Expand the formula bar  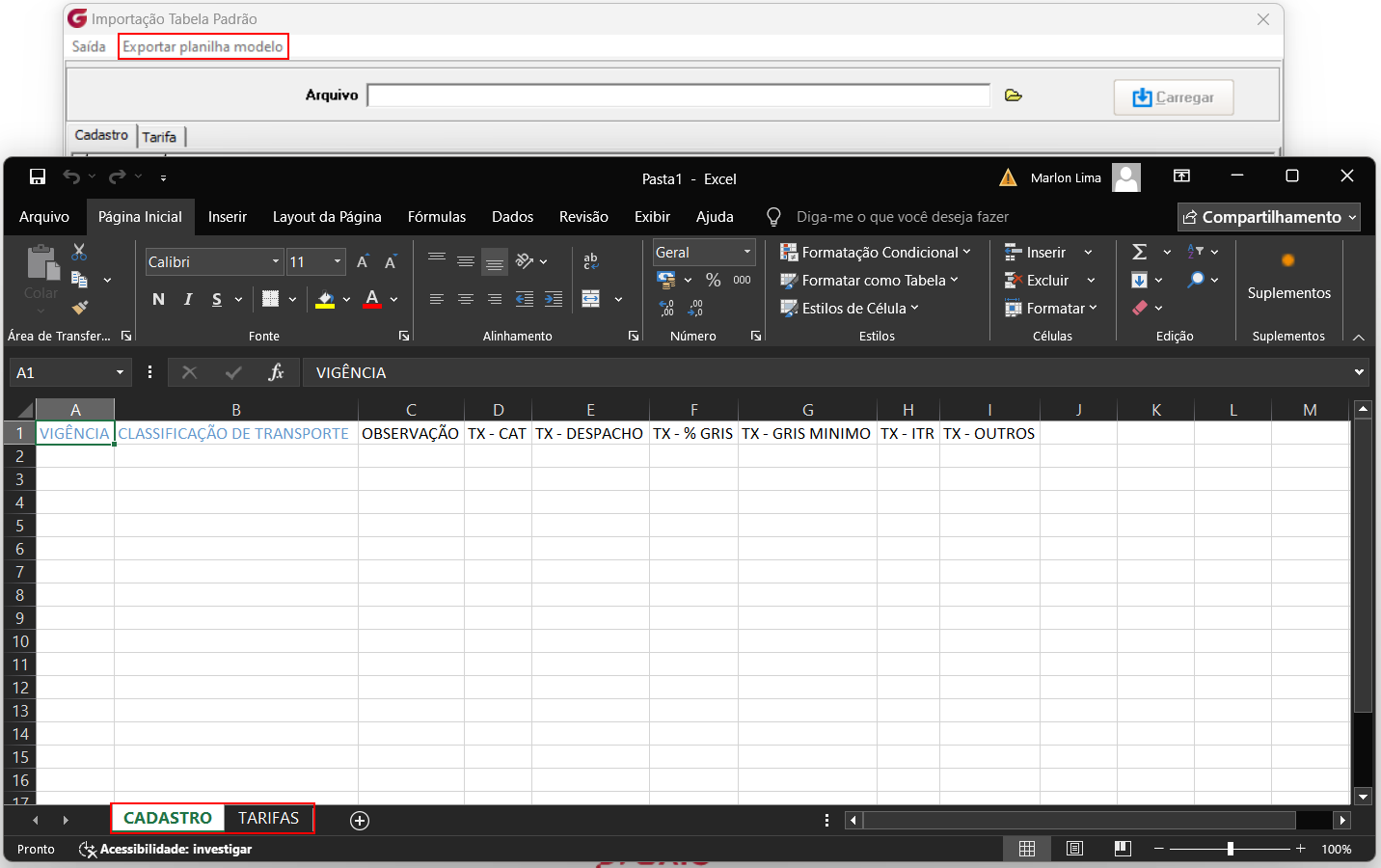[x=1359, y=372]
